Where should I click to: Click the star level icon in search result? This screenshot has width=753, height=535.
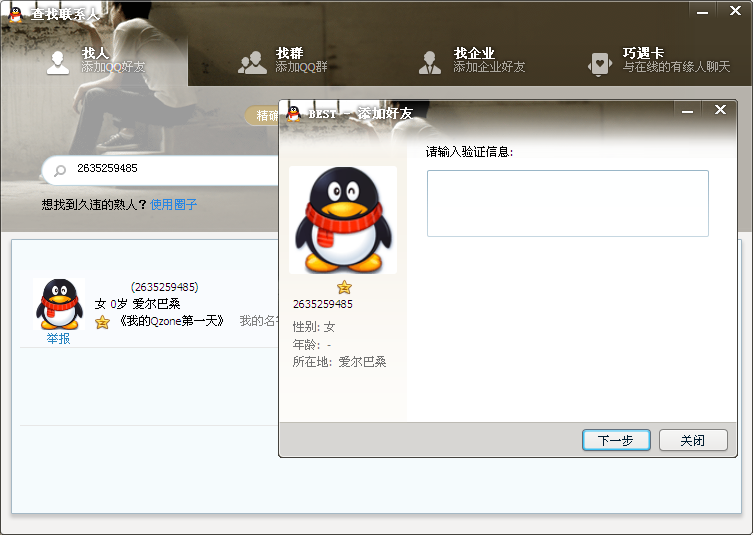pos(102,322)
